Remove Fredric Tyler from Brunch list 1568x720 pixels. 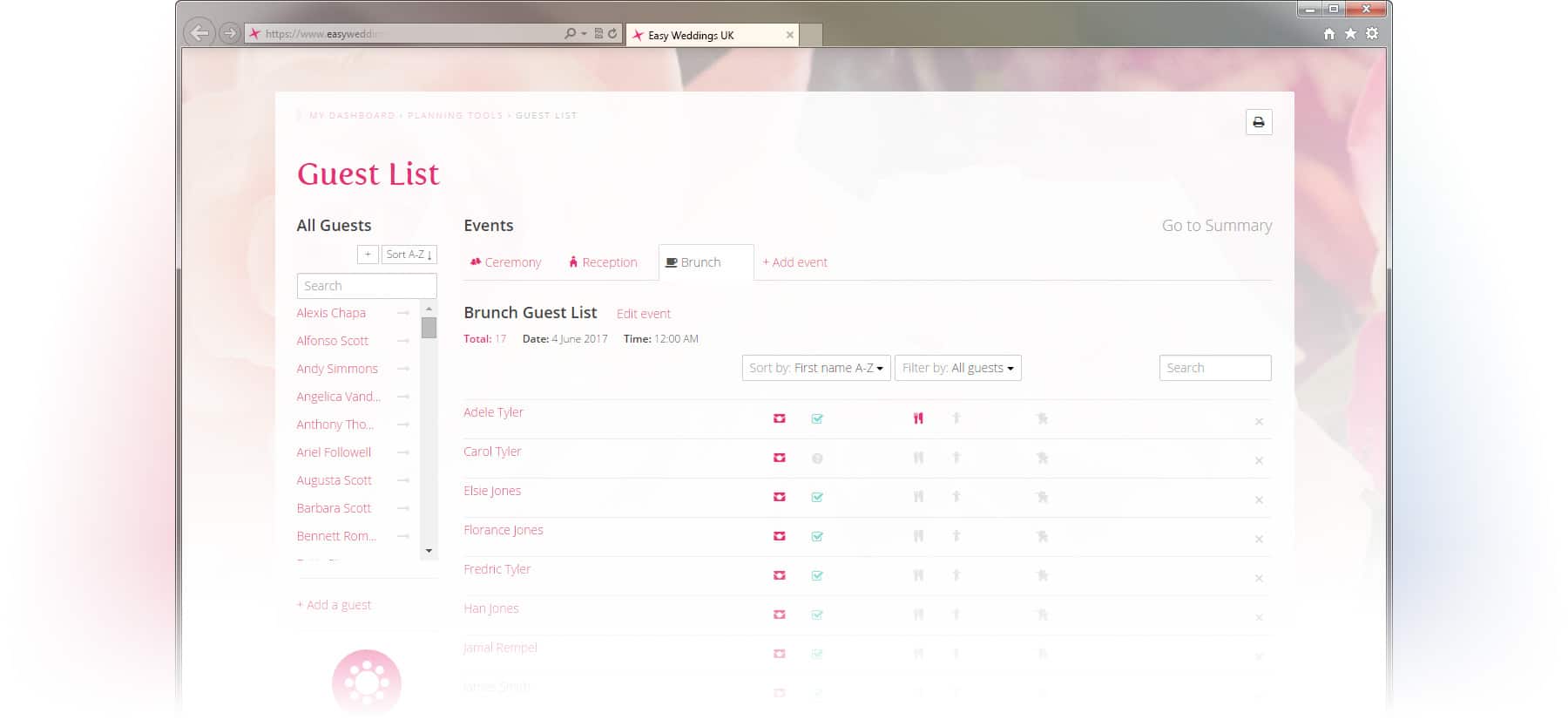(x=1259, y=579)
